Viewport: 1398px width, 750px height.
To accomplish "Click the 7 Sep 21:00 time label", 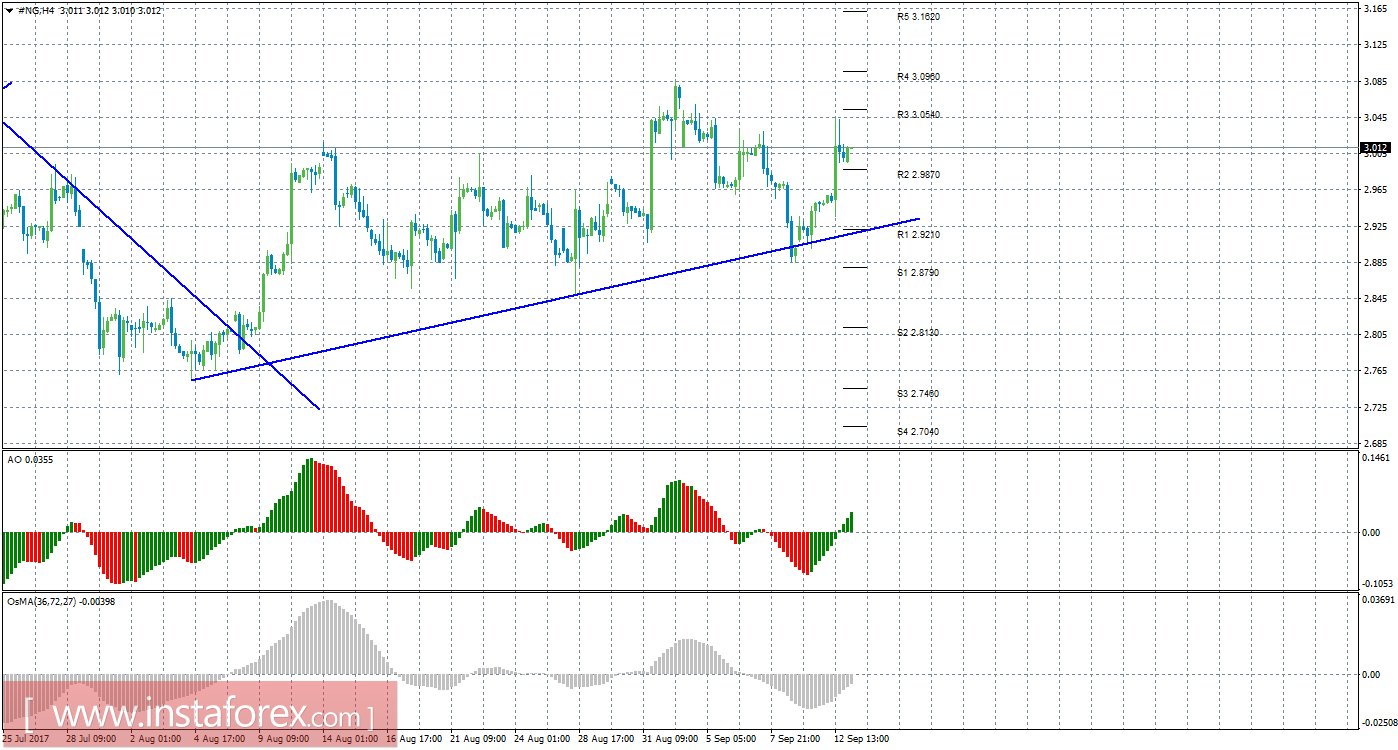I will [796, 740].
